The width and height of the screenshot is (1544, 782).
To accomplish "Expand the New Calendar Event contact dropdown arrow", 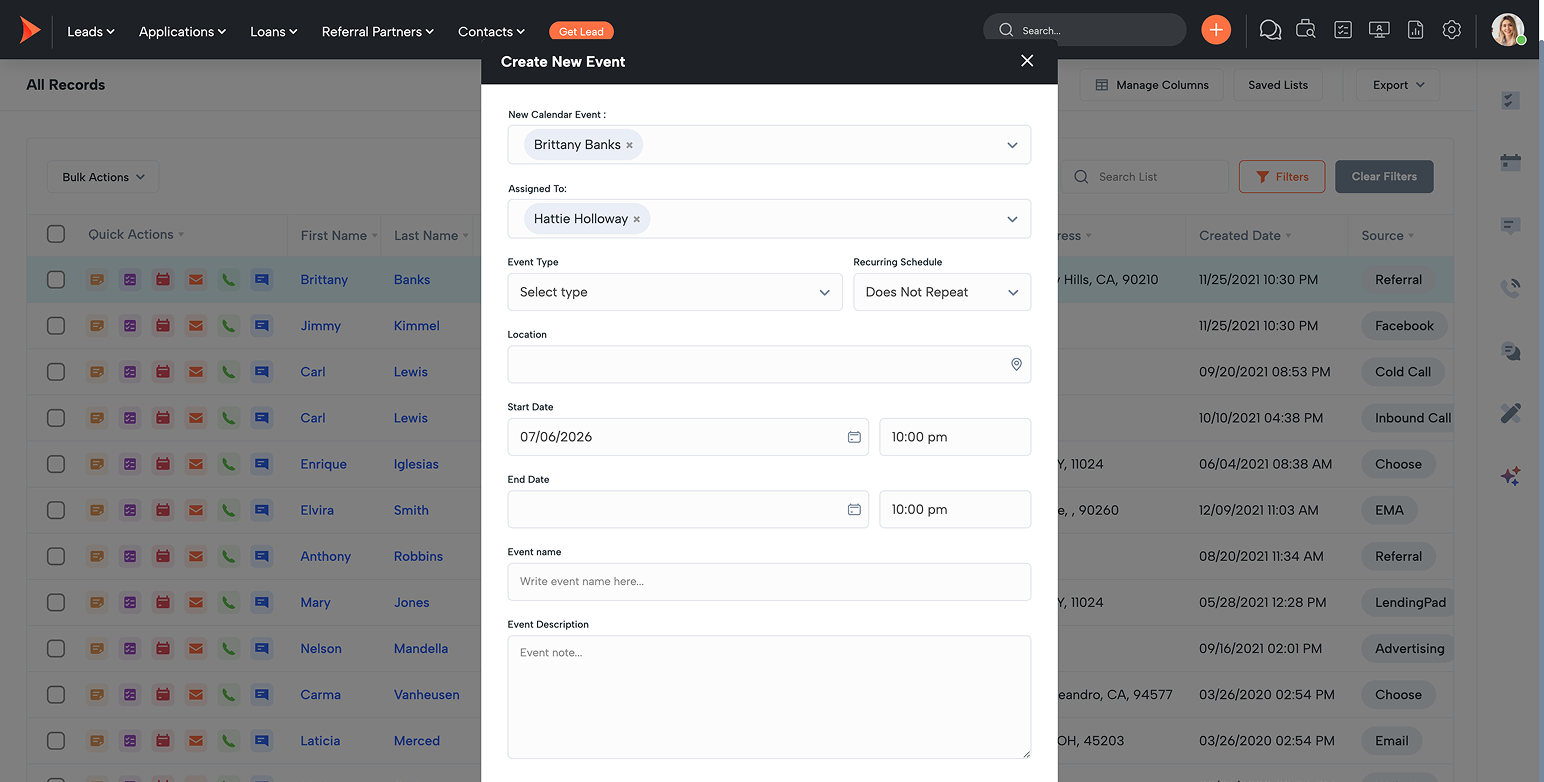I will coord(1012,145).
